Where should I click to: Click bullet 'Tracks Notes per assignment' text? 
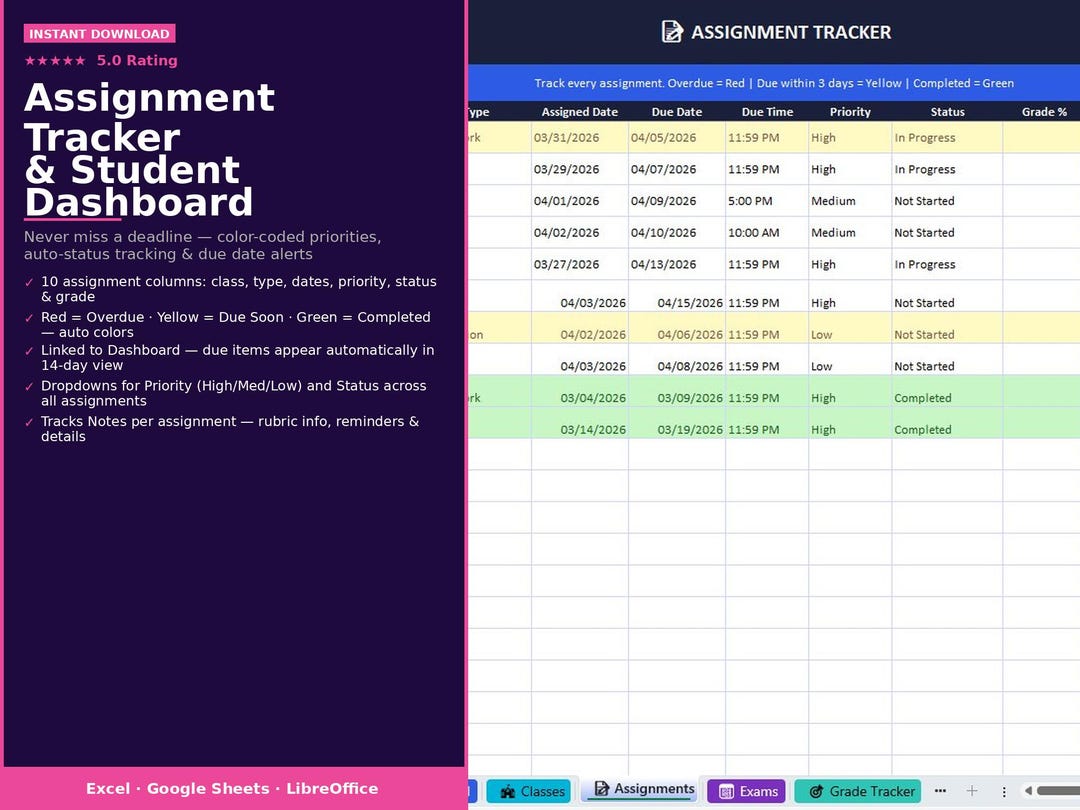tap(230, 428)
